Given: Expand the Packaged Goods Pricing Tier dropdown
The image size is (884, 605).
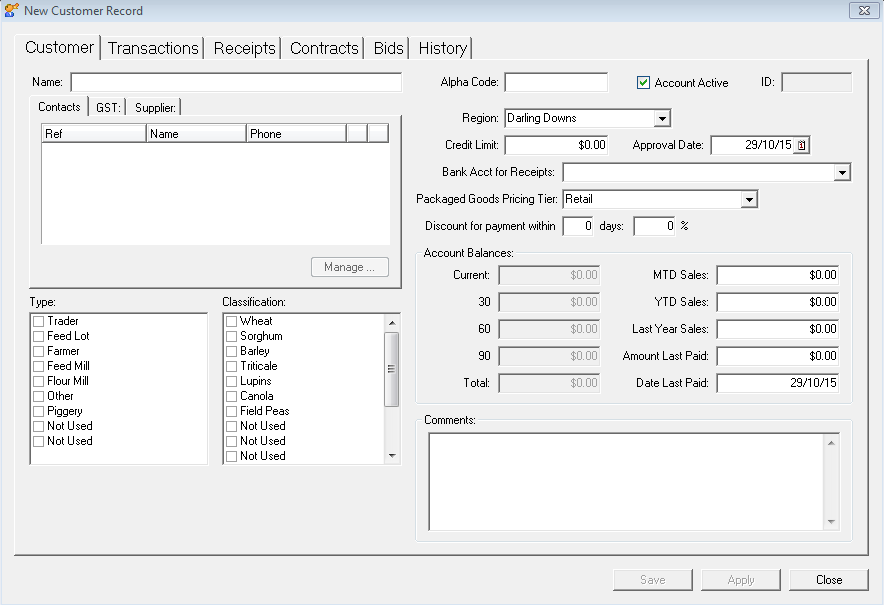Looking at the screenshot, I should pos(749,200).
